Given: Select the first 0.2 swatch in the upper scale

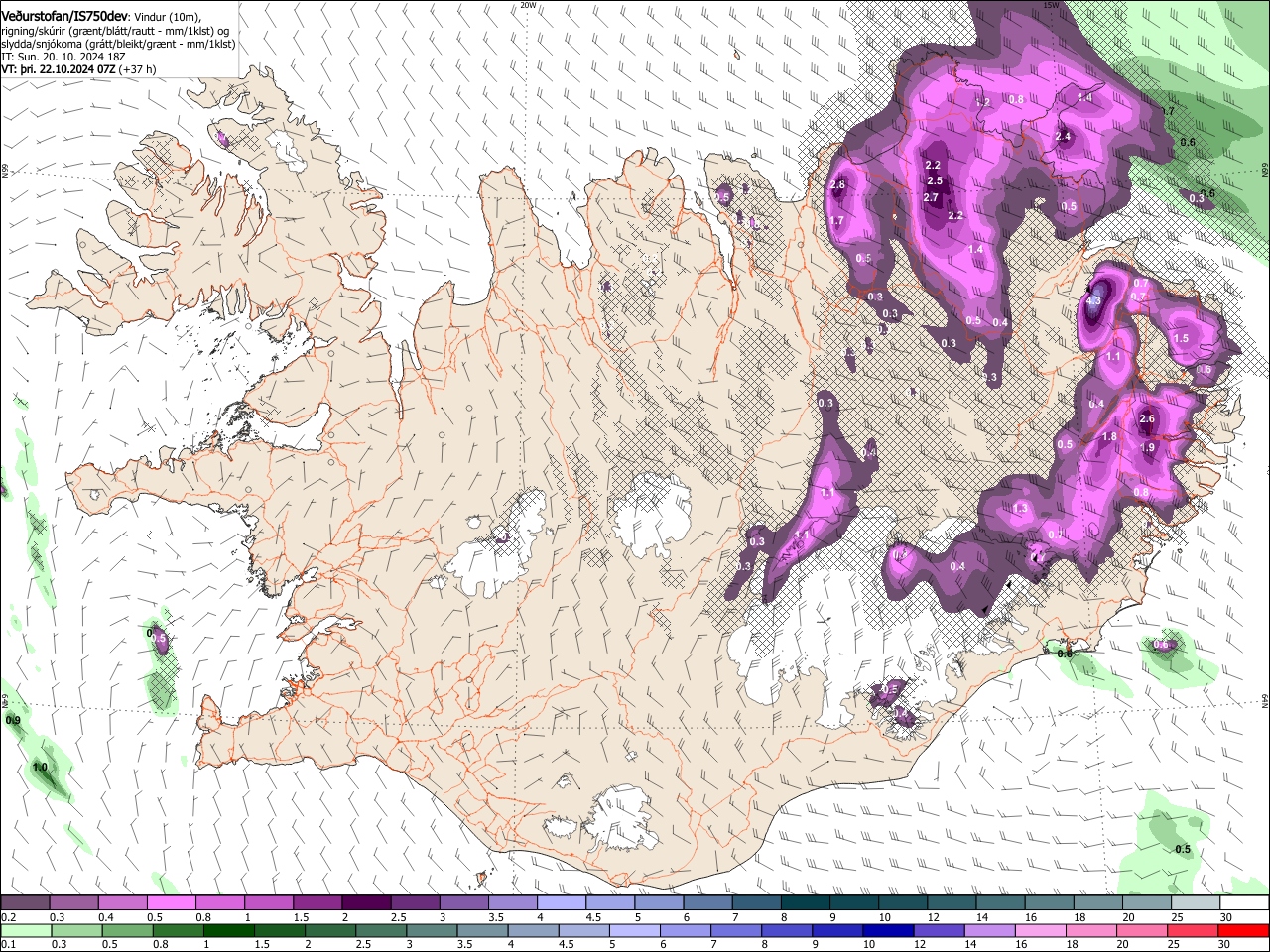Looking at the screenshot, I should click(x=25, y=903).
